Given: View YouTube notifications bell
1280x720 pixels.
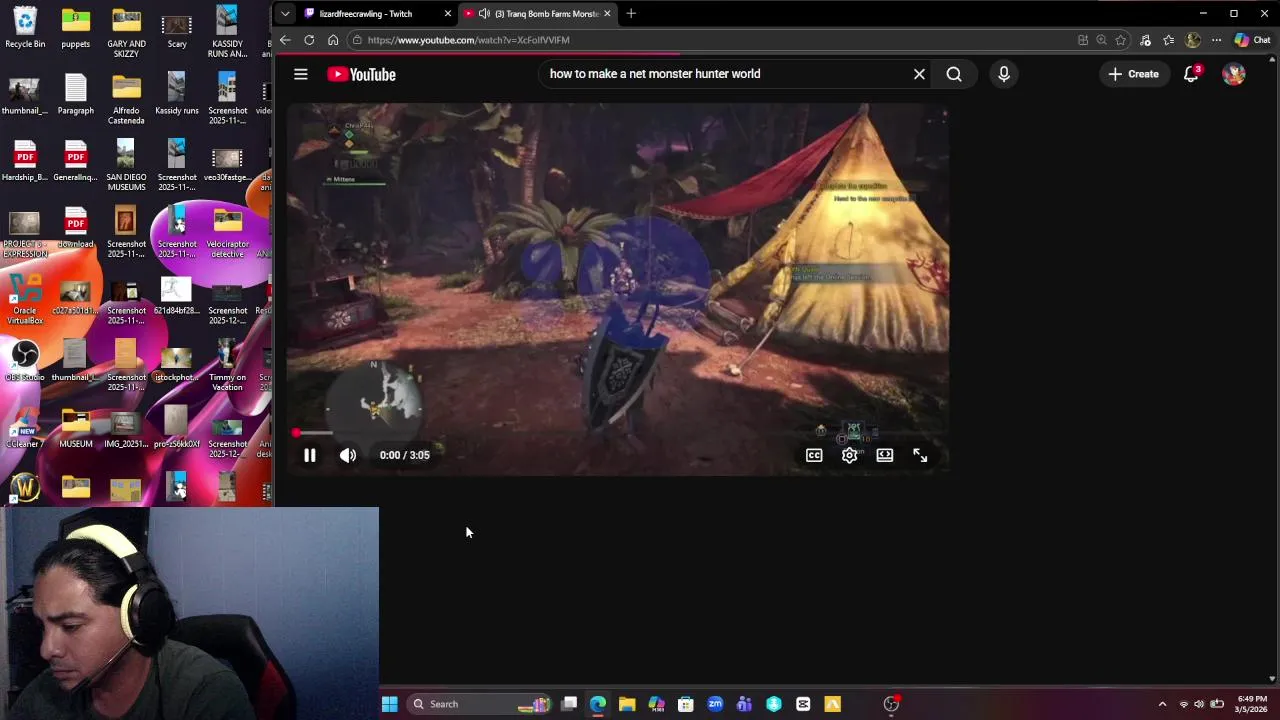Looking at the screenshot, I should pyautogui.click(x=1191, y=74).
